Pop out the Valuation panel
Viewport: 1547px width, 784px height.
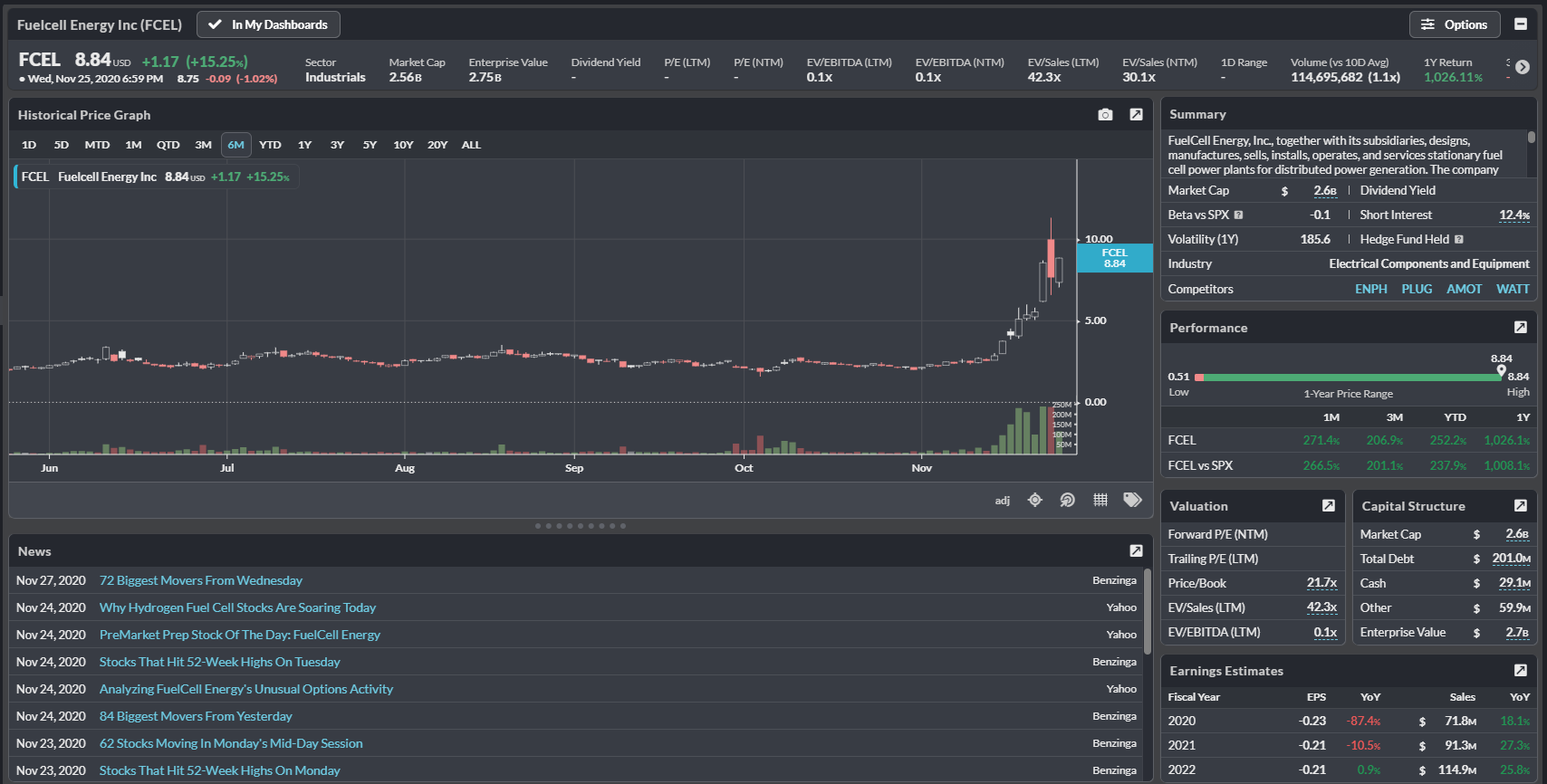pos(1328,506)
